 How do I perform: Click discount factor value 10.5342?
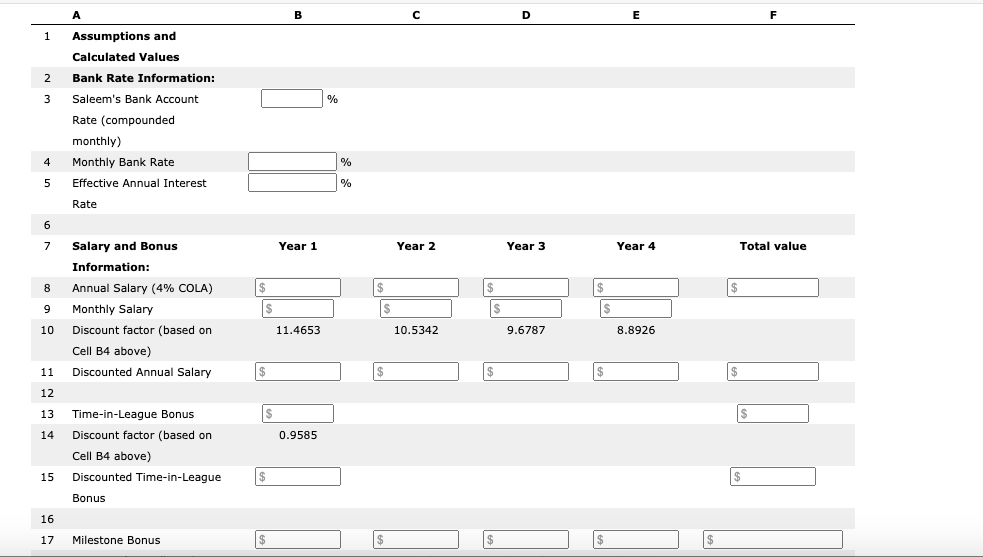pyautogui.click(x=416, y=330)
